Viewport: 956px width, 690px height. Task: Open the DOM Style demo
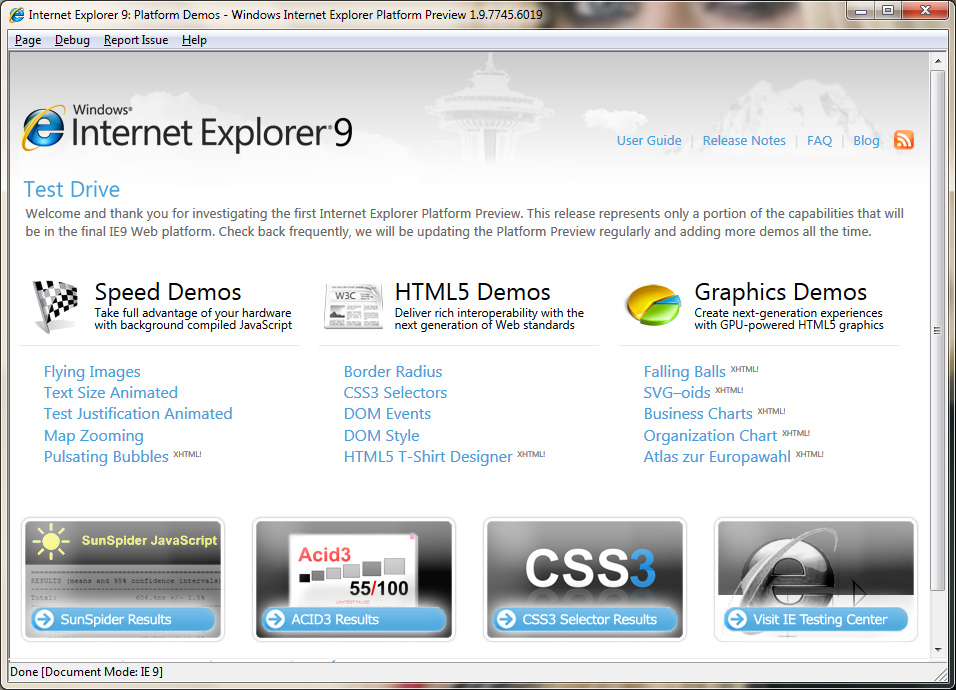pos(382,436)
